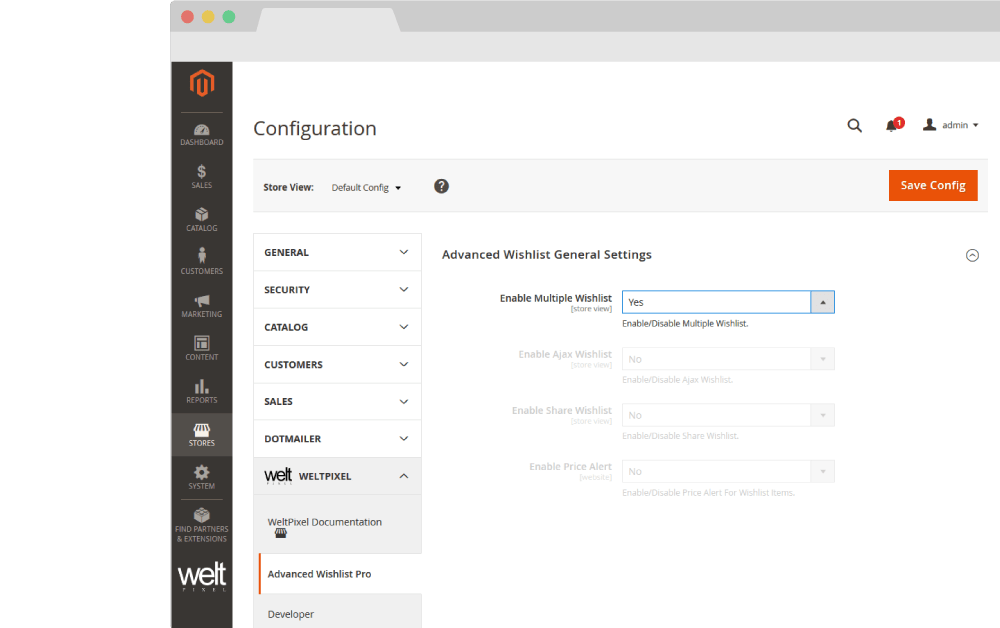Click the Save Config button
Image resolution: width=1000 pixels, height=628 pixels.
[x=932, y=185]
